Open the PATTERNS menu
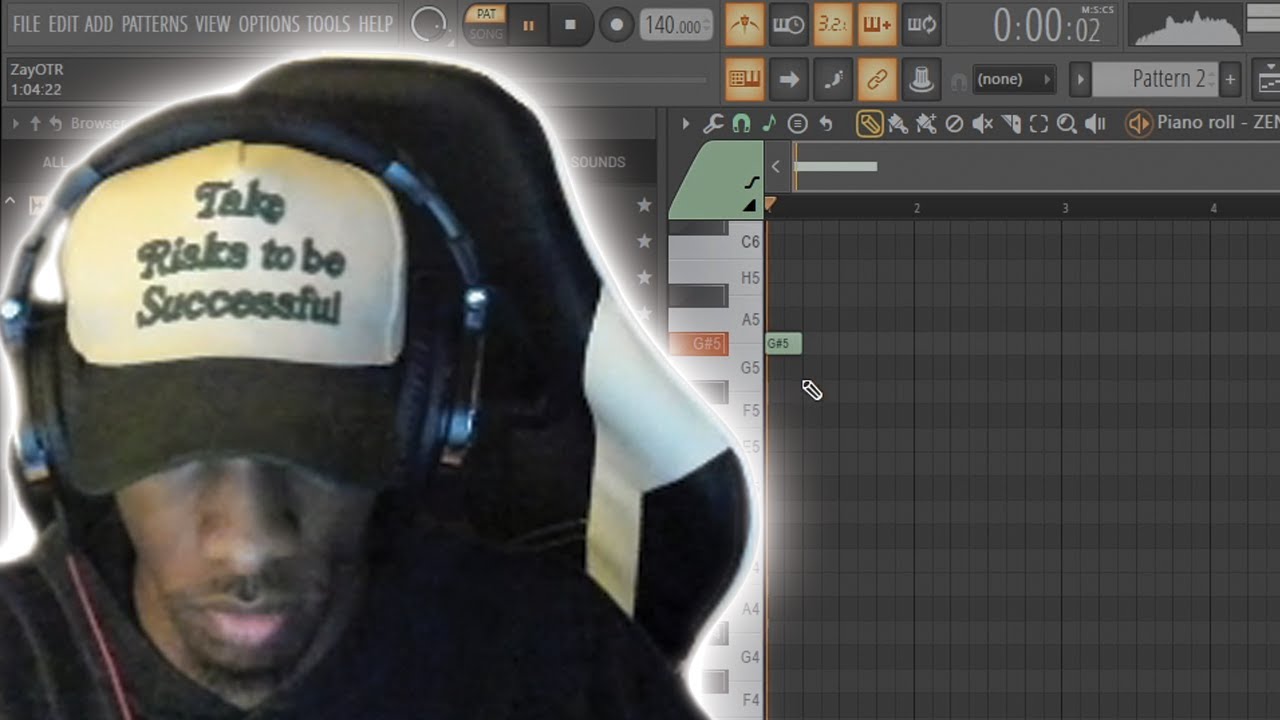 click(x=156, y=23)
